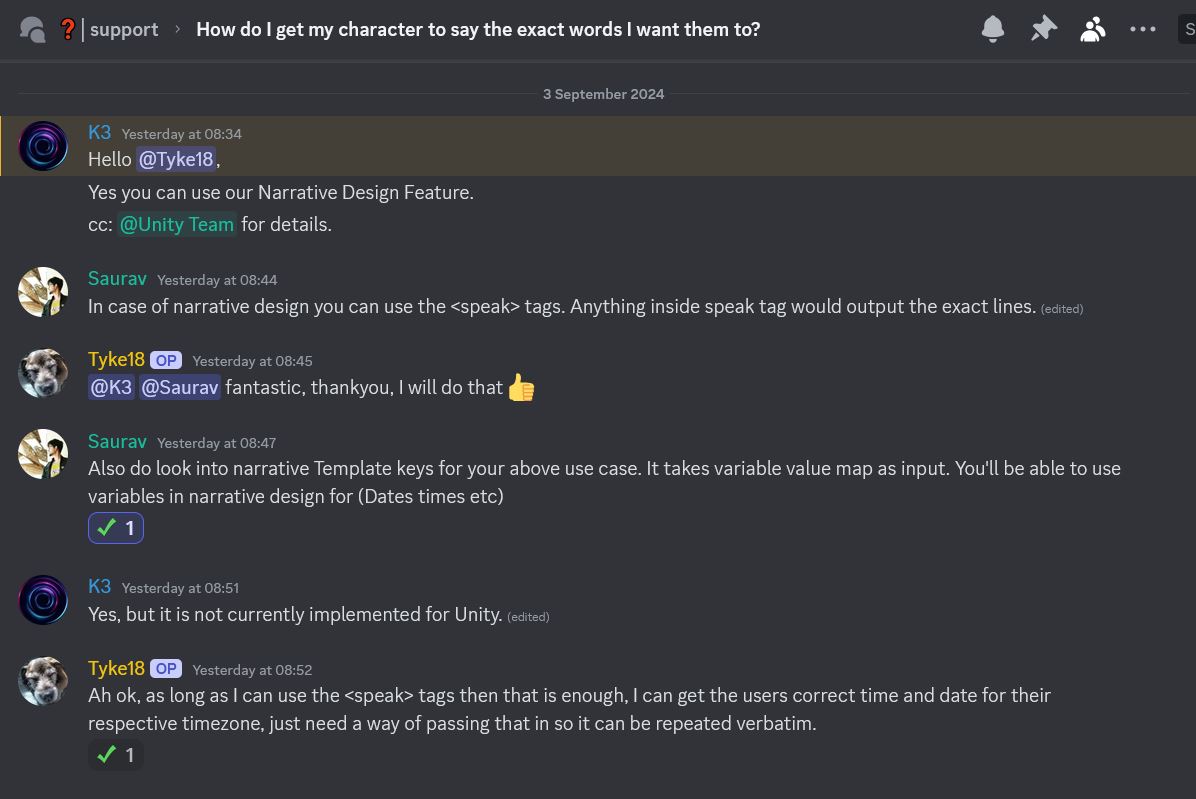Open Saurav's profile from the 08:44 username

(x=117, y=279)
